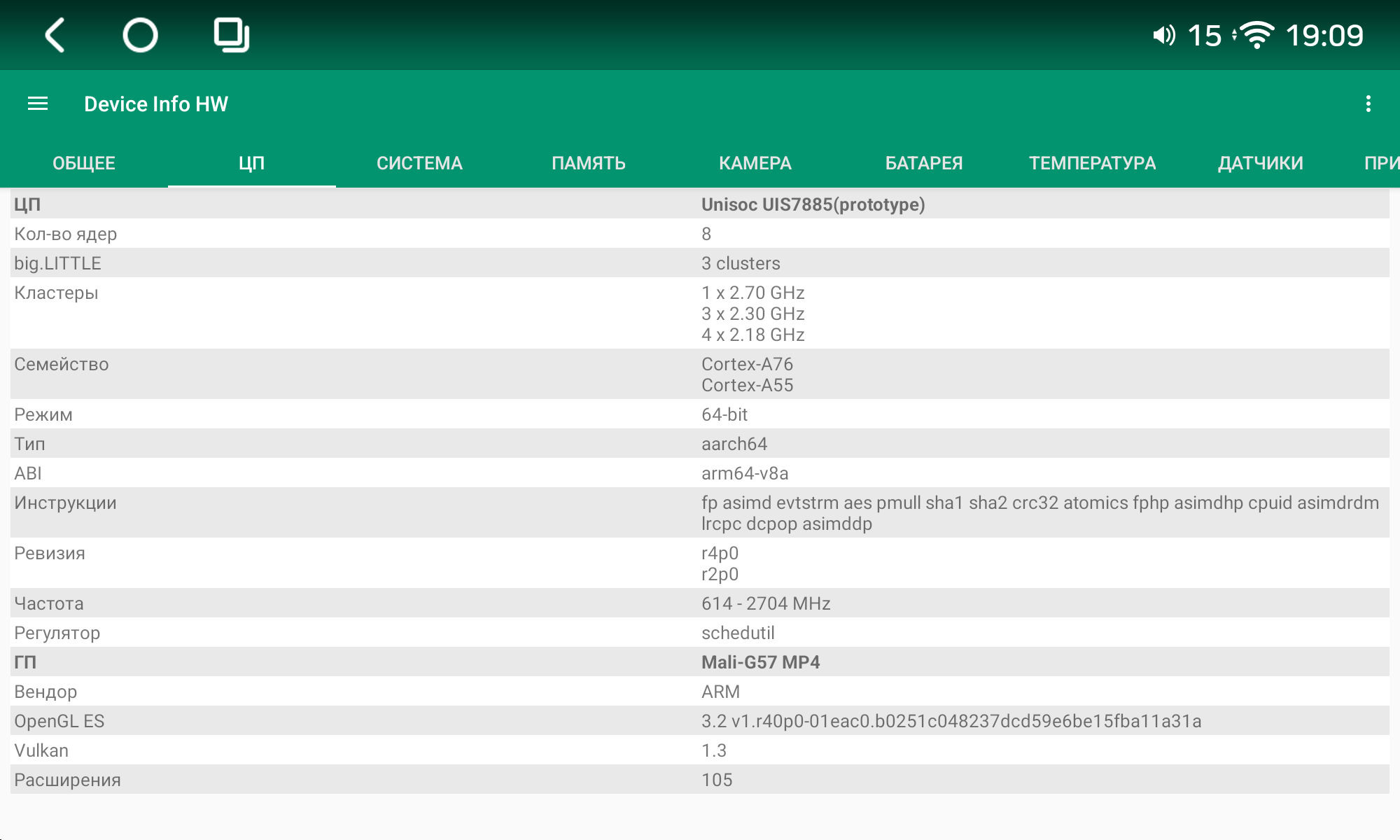Switch to the КАМЕРА tab
Viewport: 1400px width, 840px height.
point(756,163)
